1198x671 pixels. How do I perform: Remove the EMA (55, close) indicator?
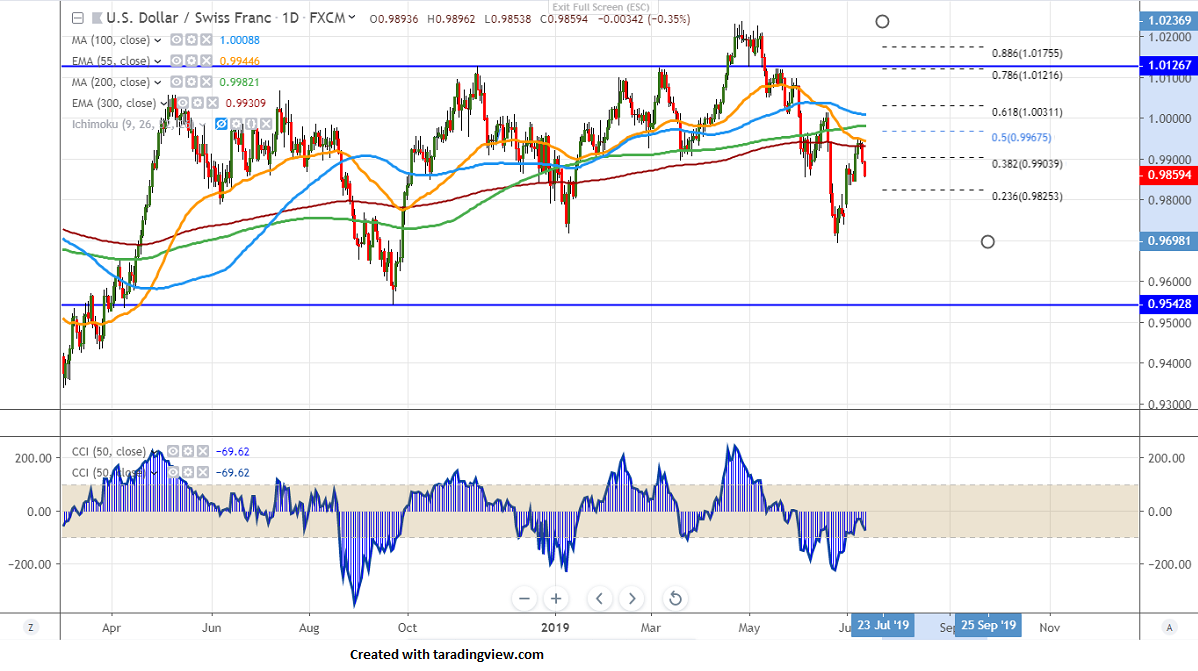pos(206,61)
